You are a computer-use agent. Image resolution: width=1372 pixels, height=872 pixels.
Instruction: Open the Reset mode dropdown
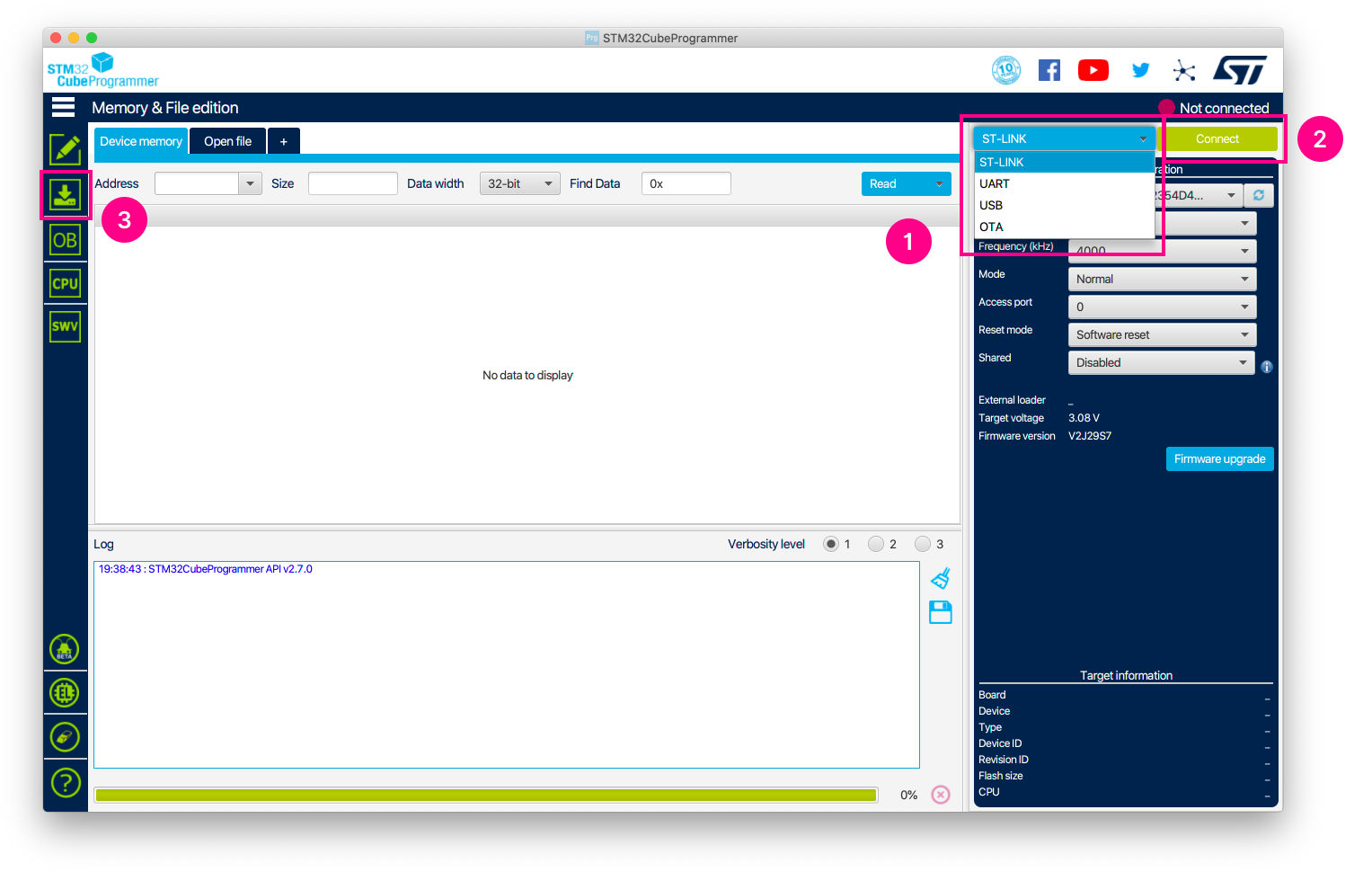tap(1162, 334)
